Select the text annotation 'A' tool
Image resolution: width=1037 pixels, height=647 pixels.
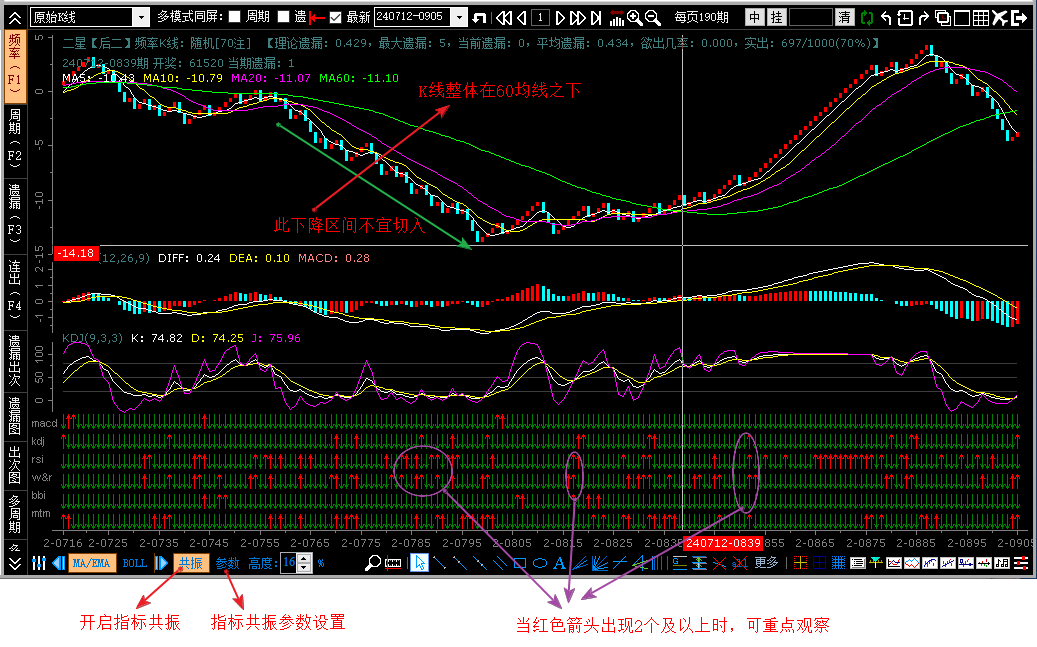coord(559,563)
